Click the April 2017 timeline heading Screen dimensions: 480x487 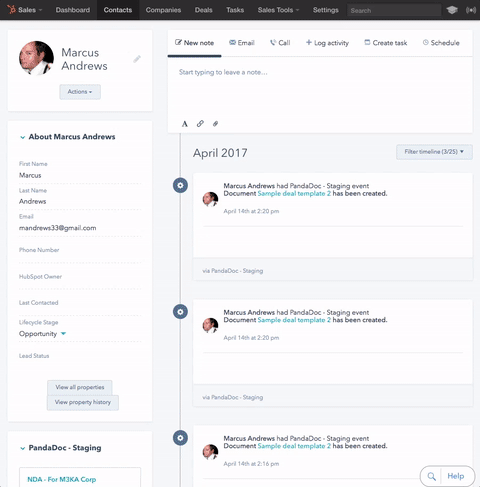click(220, 153)
